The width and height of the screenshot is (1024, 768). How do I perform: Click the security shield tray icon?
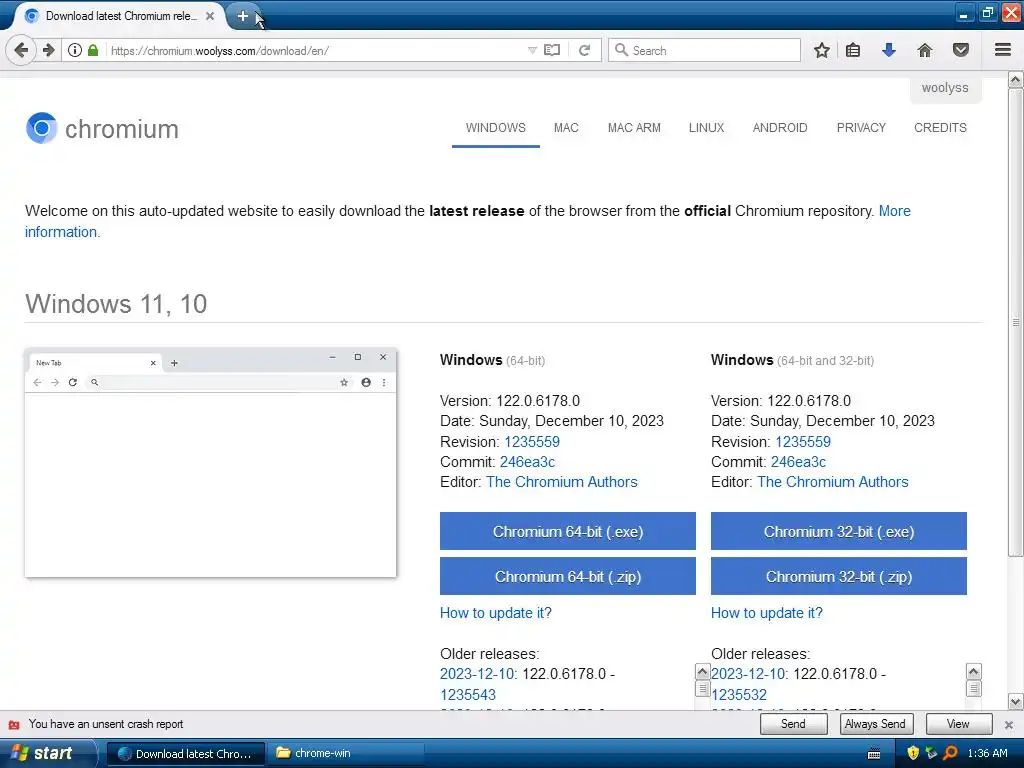point(913,754)
